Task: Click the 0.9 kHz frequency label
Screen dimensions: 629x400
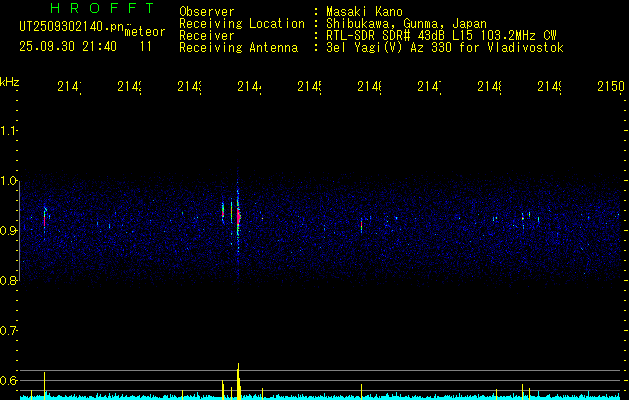Action: coord(10,231)
